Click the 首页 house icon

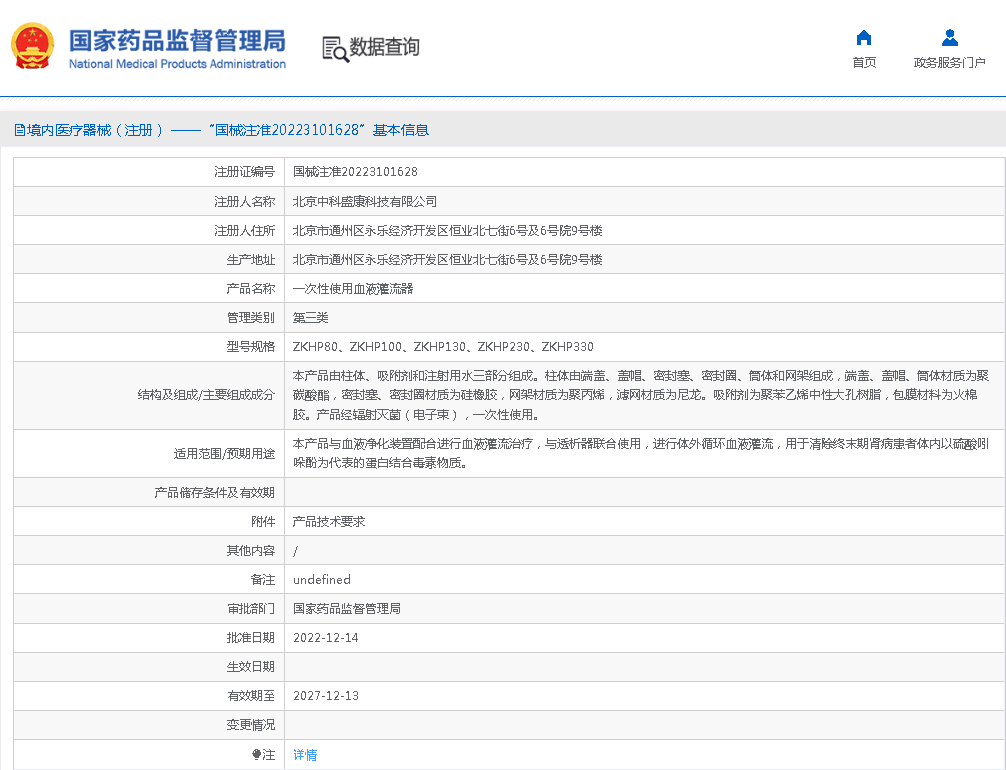click(x=864, y=38)
